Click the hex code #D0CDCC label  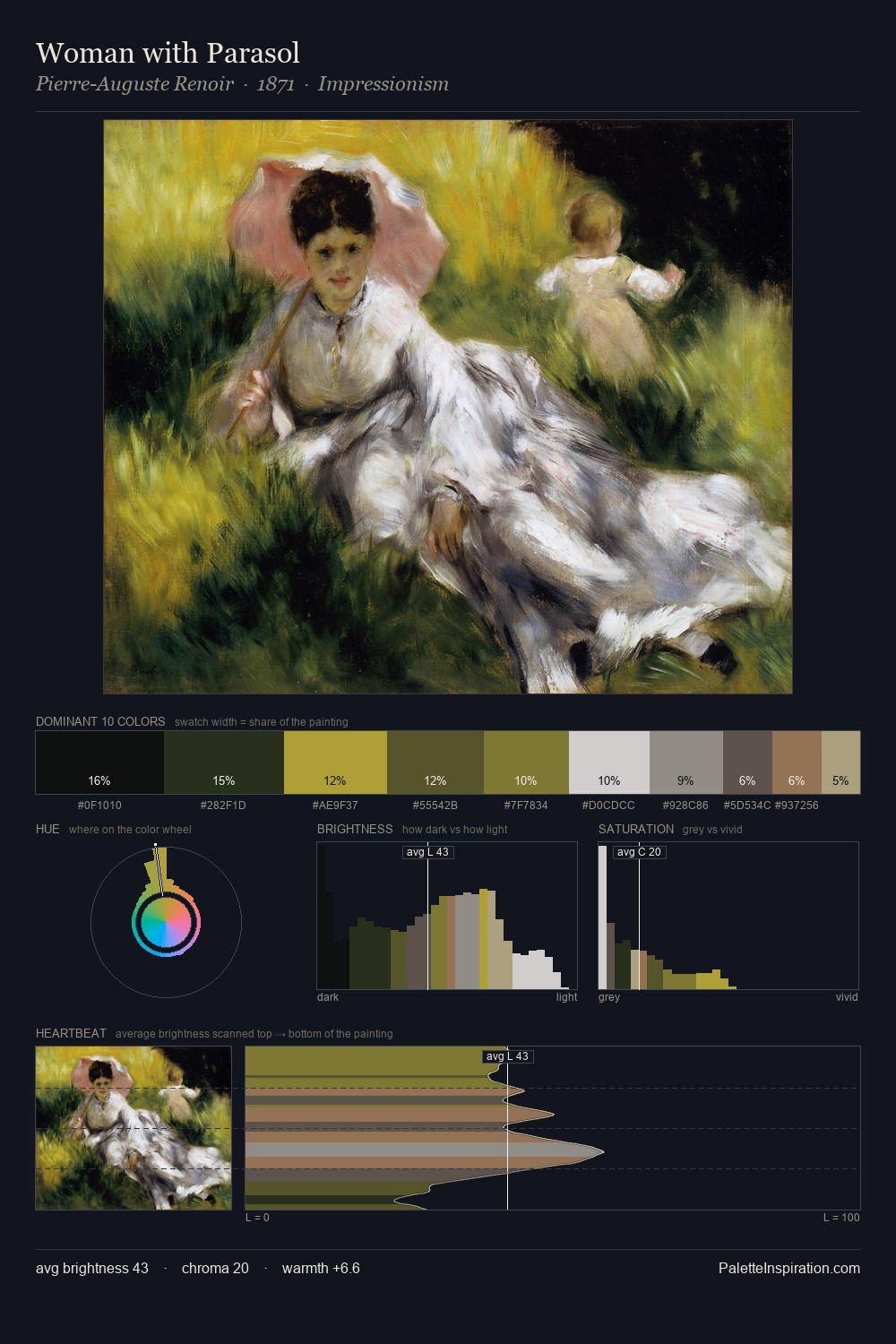pos(609,806)
